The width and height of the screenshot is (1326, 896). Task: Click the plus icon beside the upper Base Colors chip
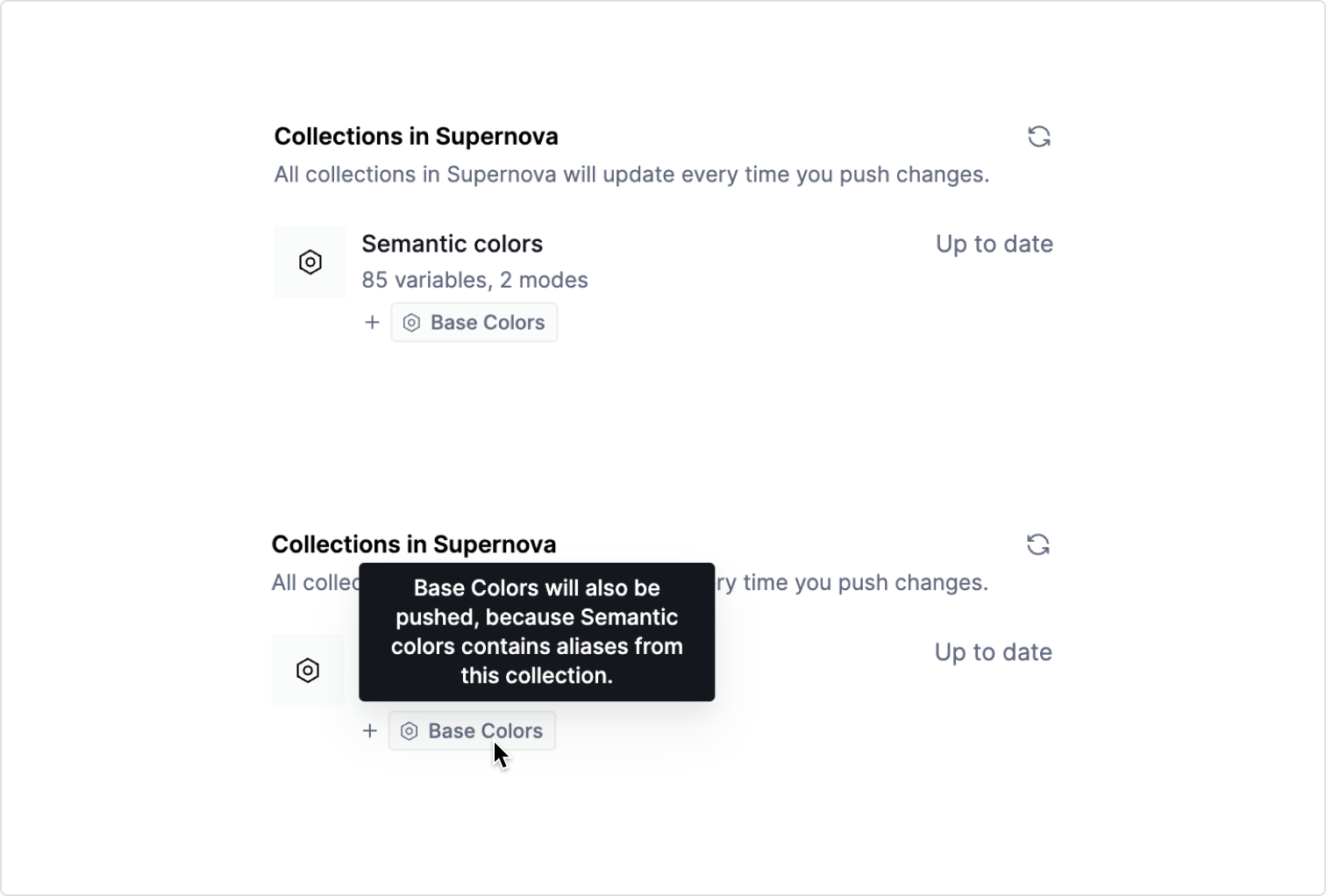pyautogui.click(x=372, y=323)
